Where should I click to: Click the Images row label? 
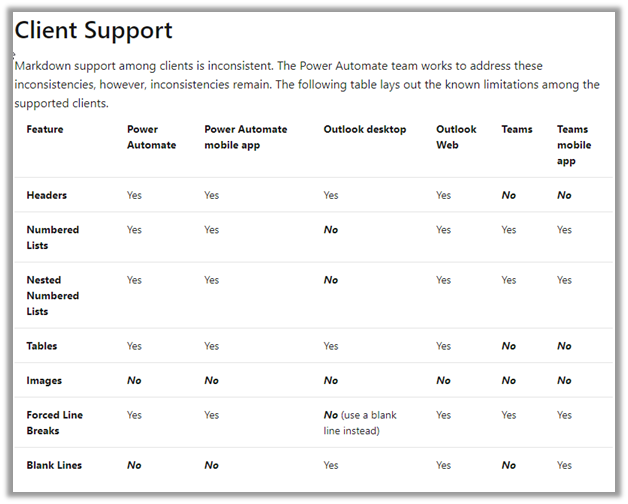click(44, 381)
